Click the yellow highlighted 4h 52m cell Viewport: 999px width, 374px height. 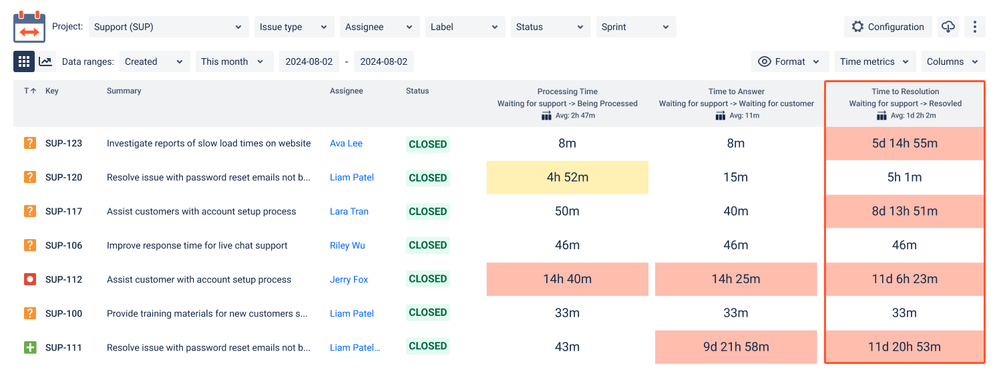567,177
